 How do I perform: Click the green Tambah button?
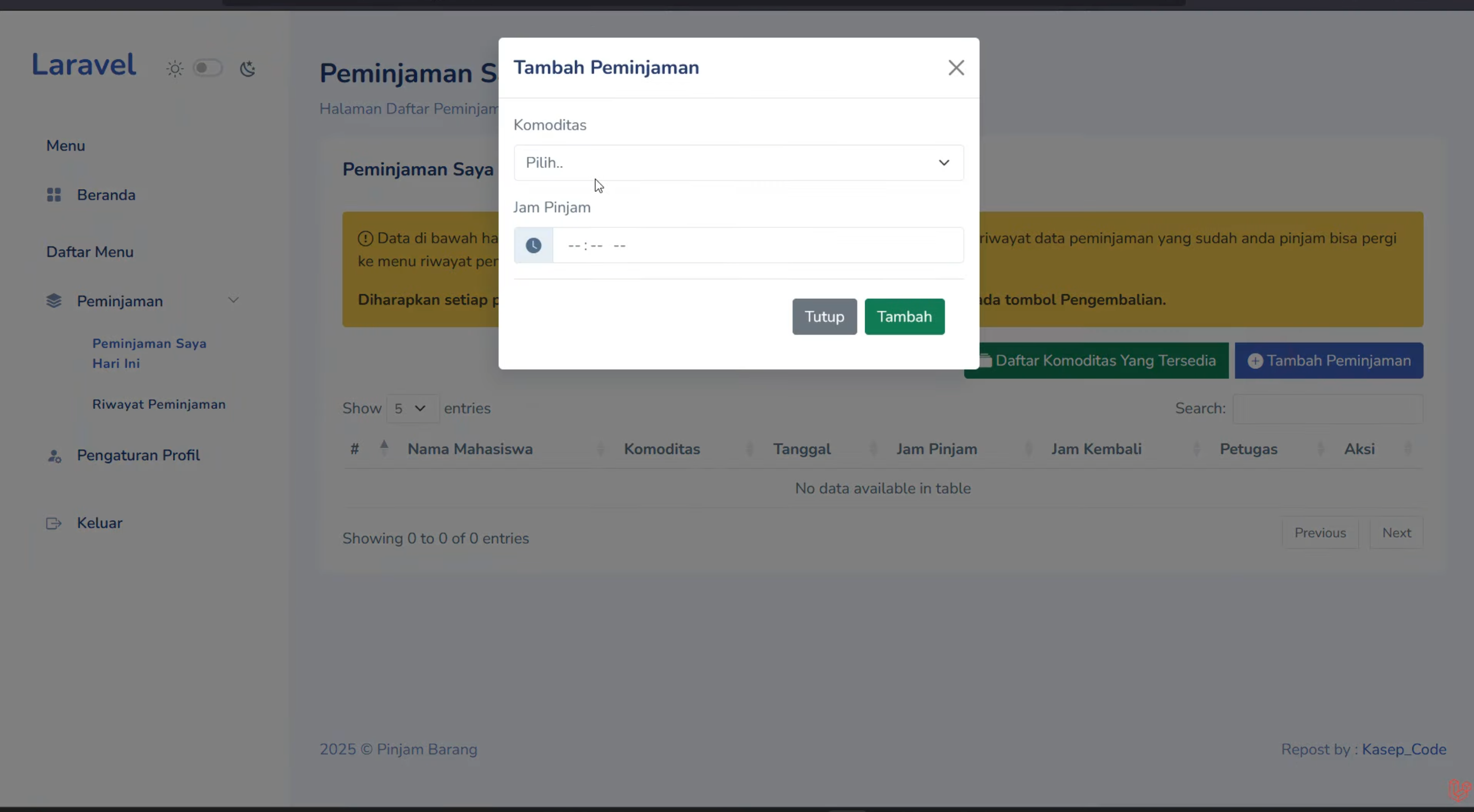[x=904, y=317]
